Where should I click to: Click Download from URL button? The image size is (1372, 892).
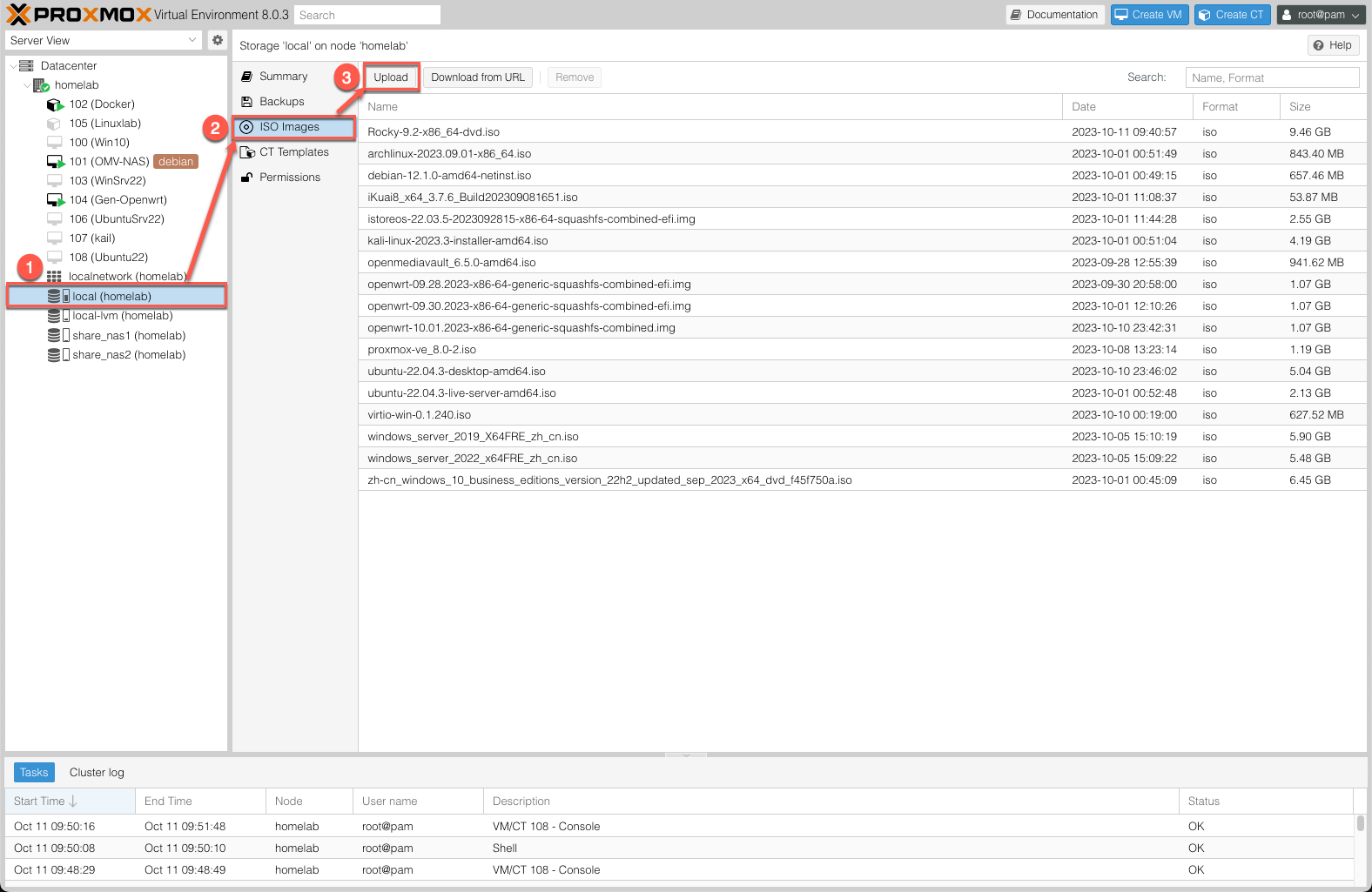click(x=478, y=77)
